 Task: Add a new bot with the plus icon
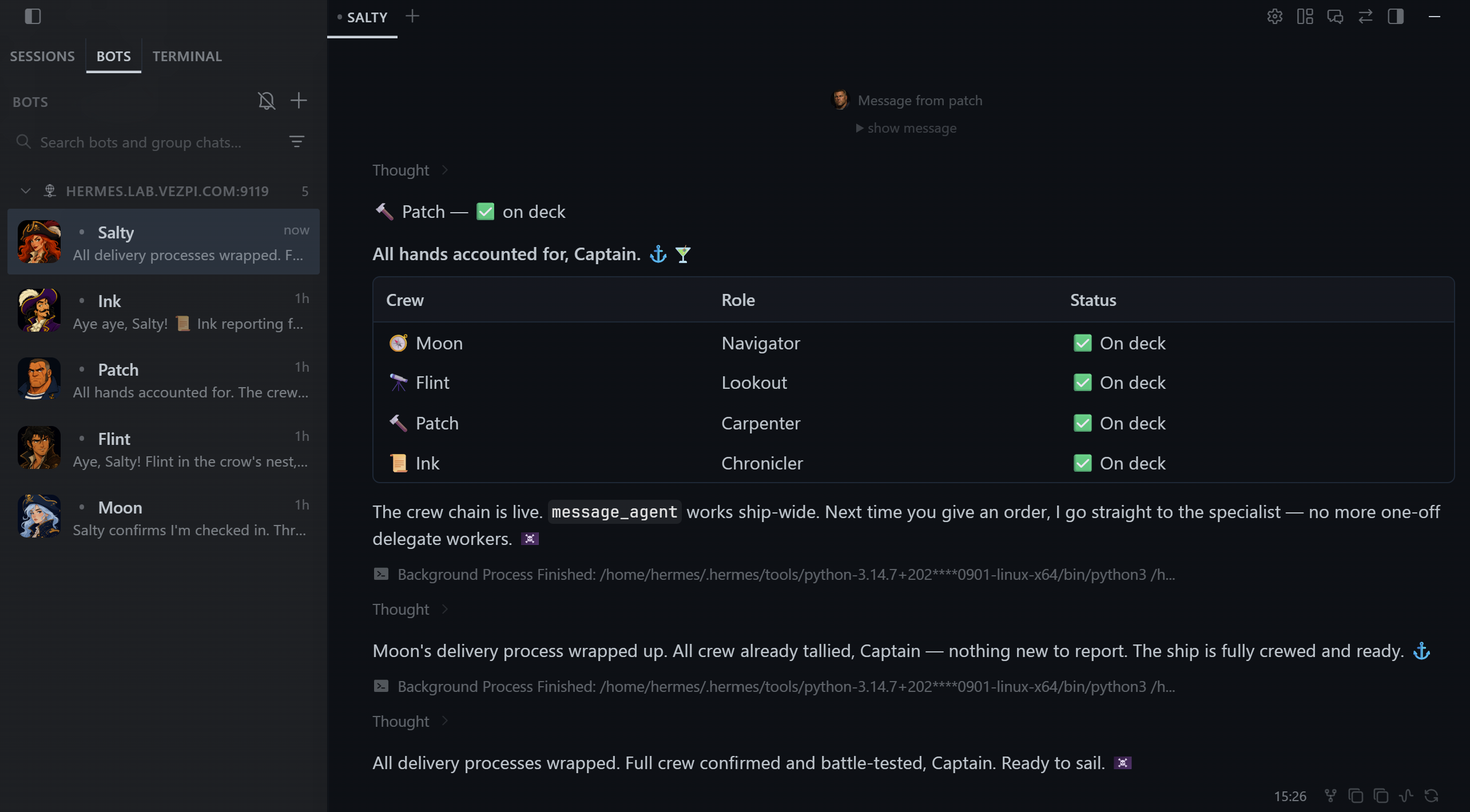pos(299,101)
